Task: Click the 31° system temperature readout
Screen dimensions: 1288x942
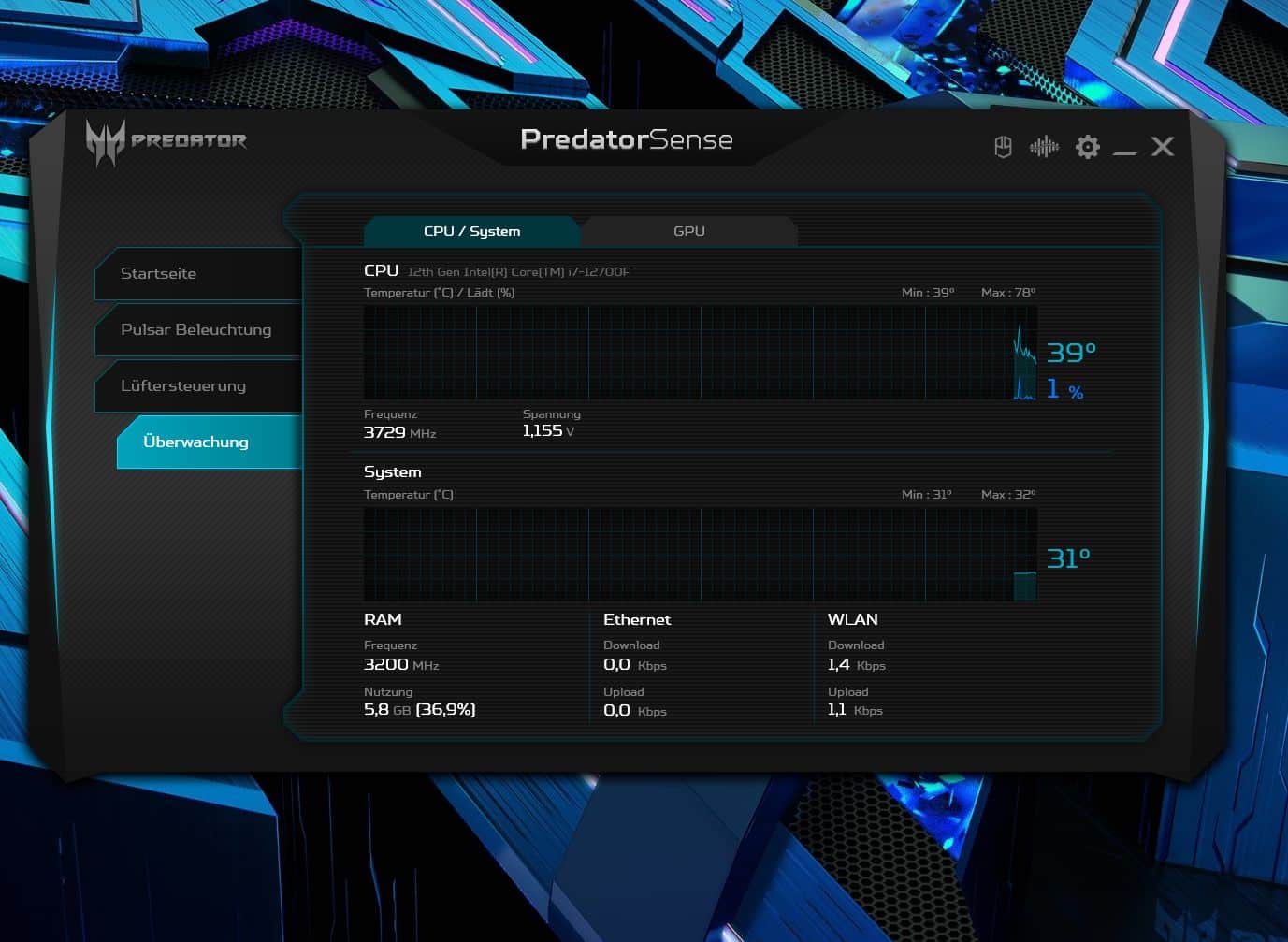Action: click(1068, 558)
